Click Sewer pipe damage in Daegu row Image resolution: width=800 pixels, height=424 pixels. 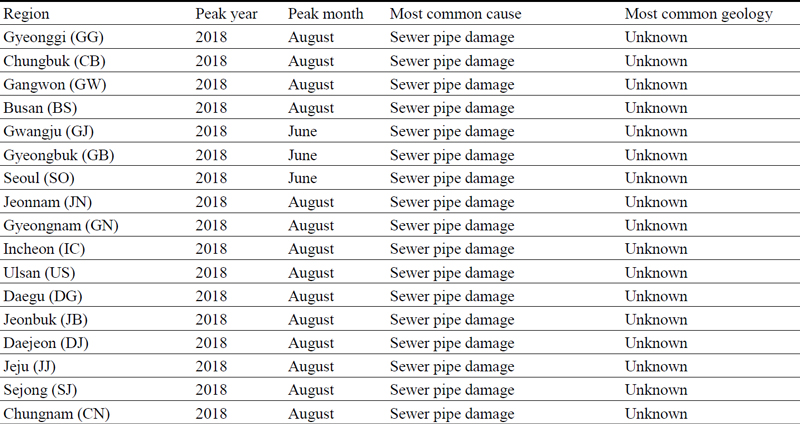(x=452, y=296)
